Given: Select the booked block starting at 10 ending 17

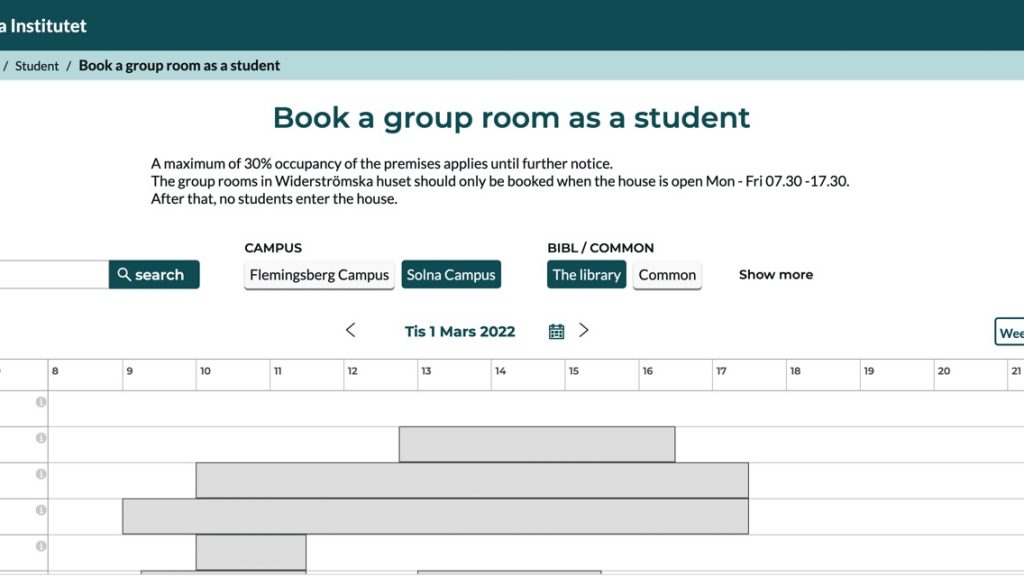Looking at the screenshot, I should (472, 480).
